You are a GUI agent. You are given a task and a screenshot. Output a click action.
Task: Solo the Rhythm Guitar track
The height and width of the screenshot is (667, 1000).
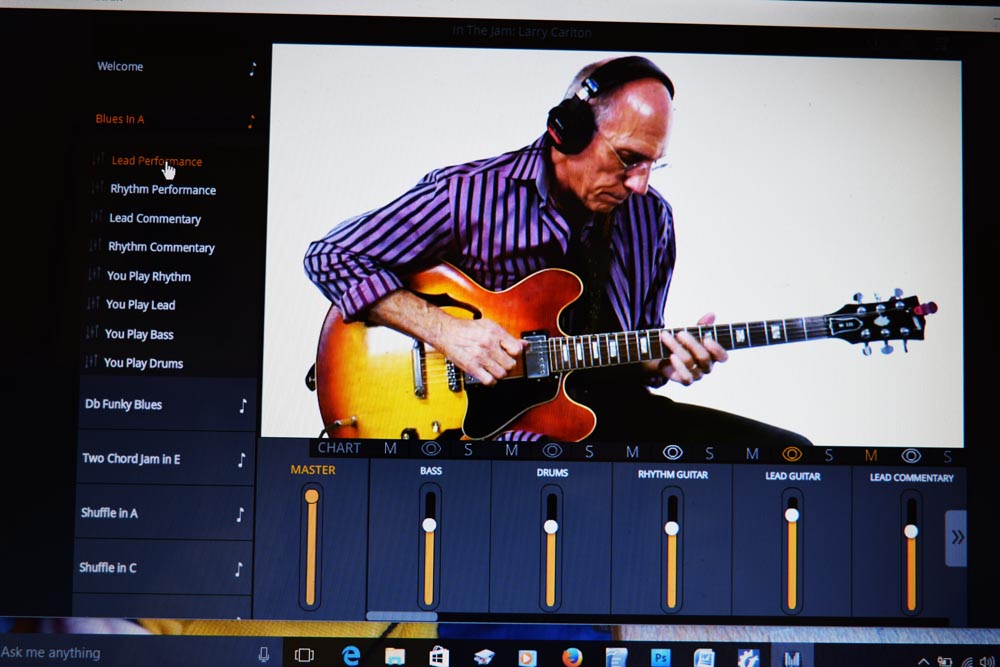(709, 453)
